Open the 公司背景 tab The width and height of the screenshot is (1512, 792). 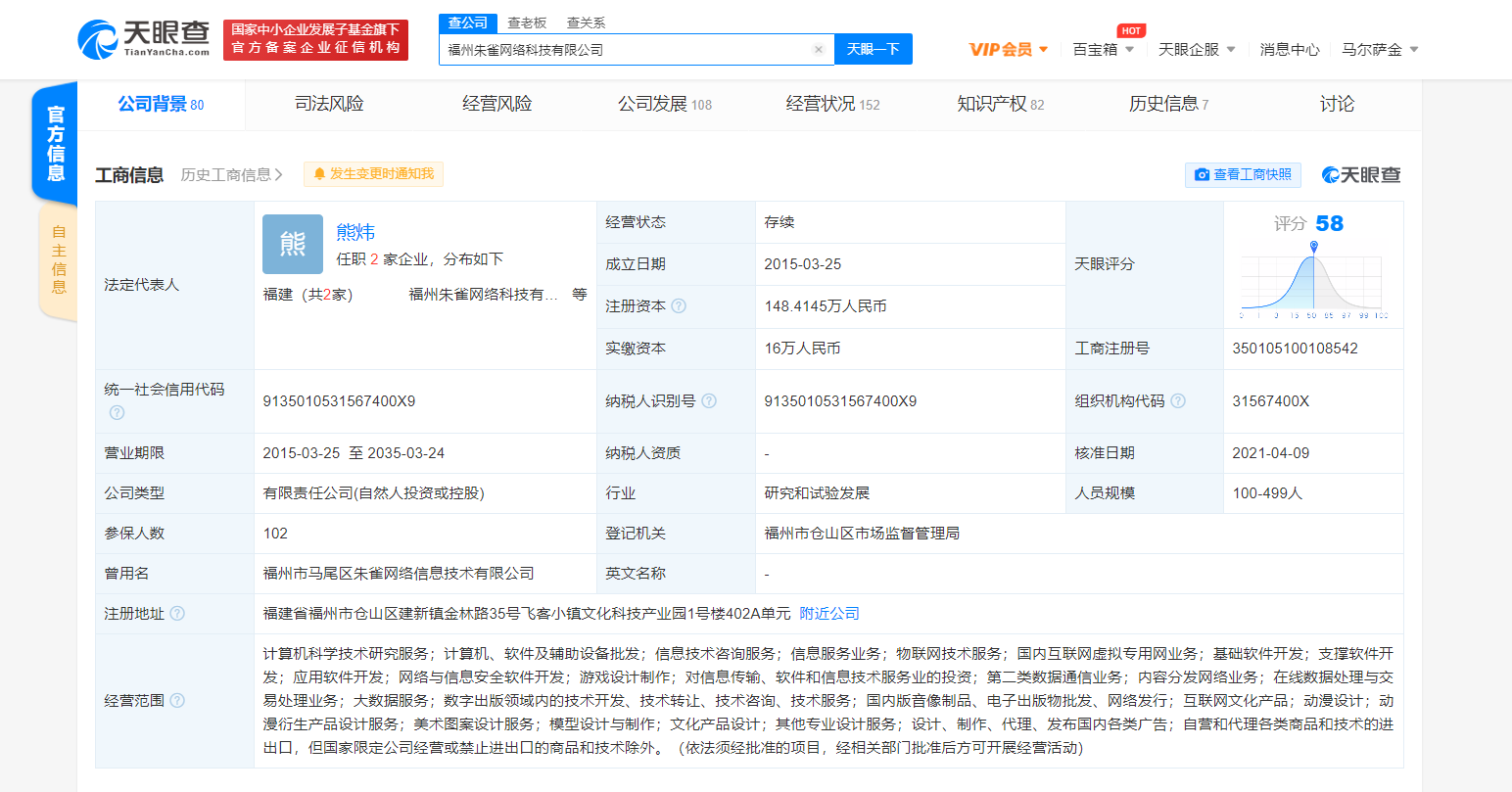coord(162,104)
